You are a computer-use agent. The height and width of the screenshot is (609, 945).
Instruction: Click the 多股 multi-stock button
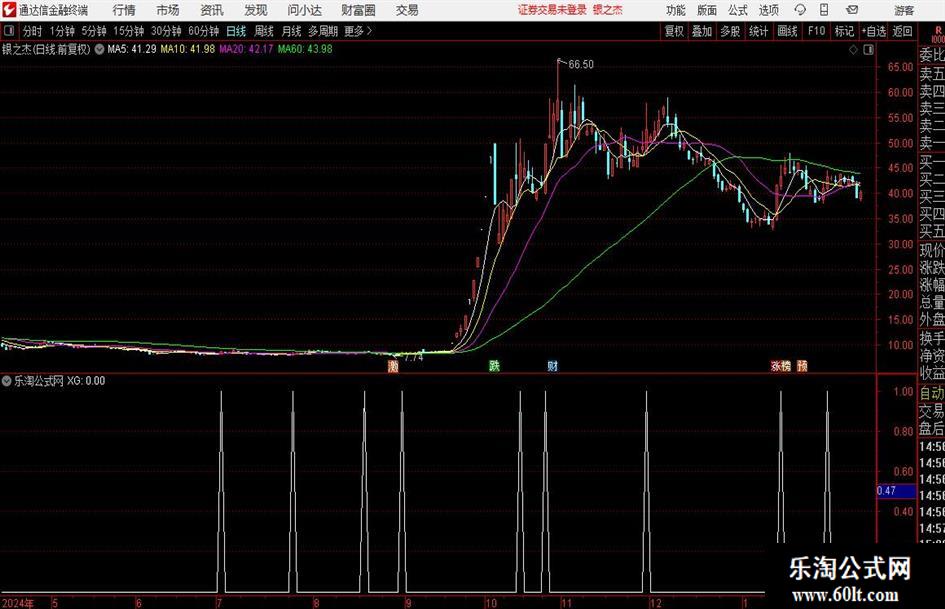click(x=730, y=31)
